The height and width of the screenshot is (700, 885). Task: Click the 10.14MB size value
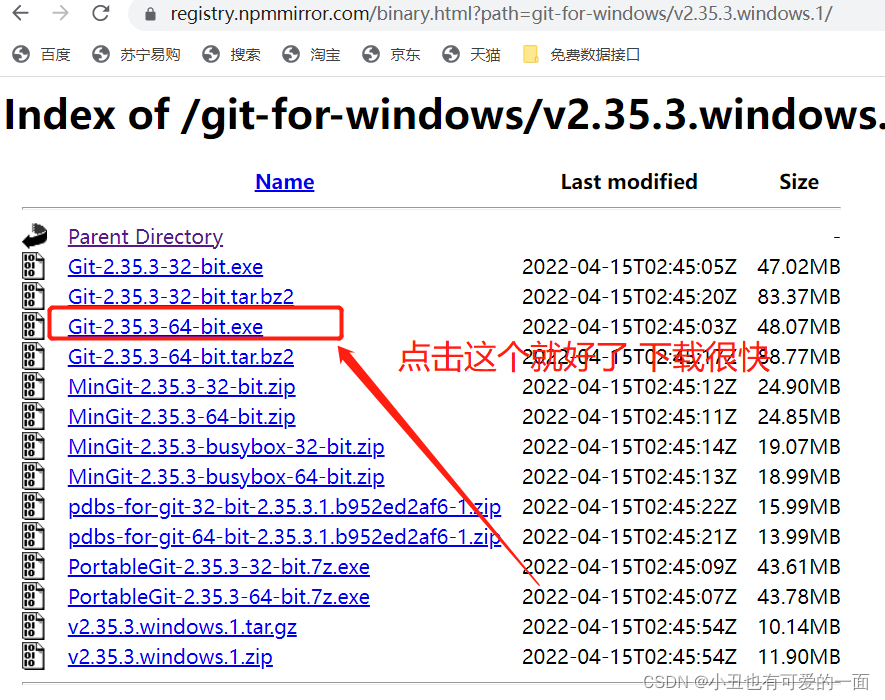coord(799,627)
